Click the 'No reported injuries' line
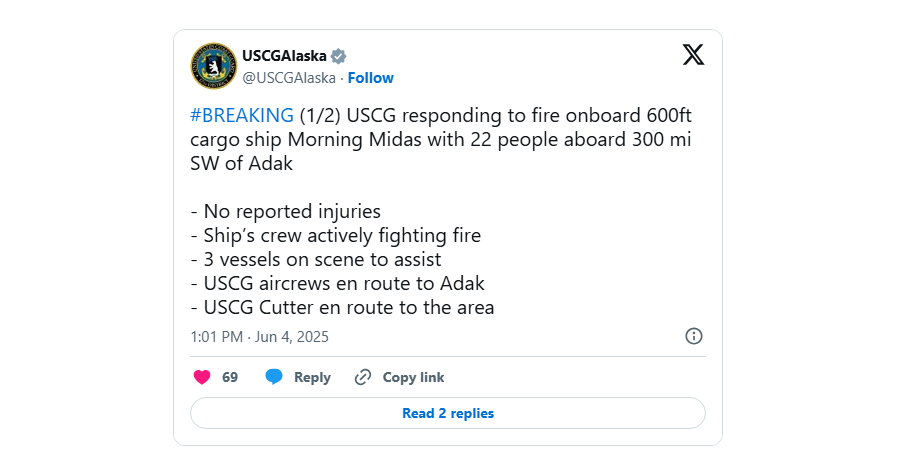This screenshot has width=903, height=466. point(286,211)
